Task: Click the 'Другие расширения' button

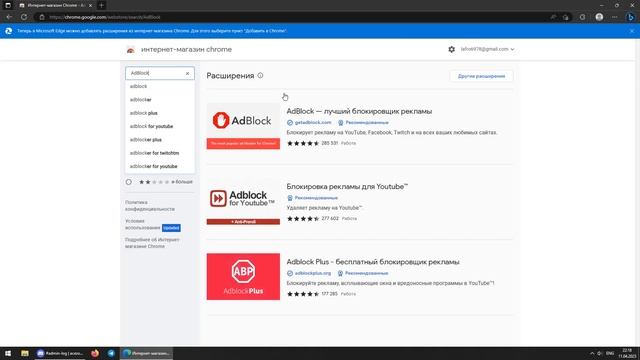Action: pyautogui.click(x=481, y=76)
